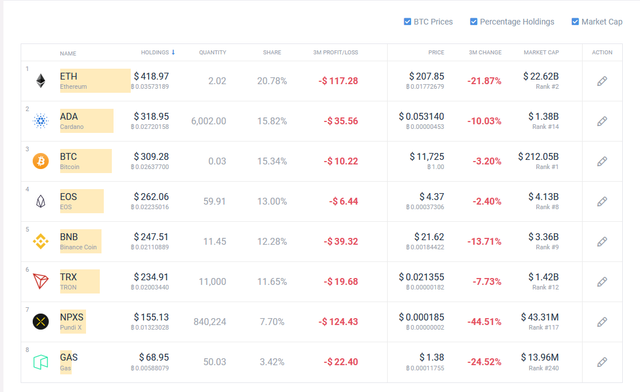
Task: Click the Quantity column header
Action: coord(213,52)
